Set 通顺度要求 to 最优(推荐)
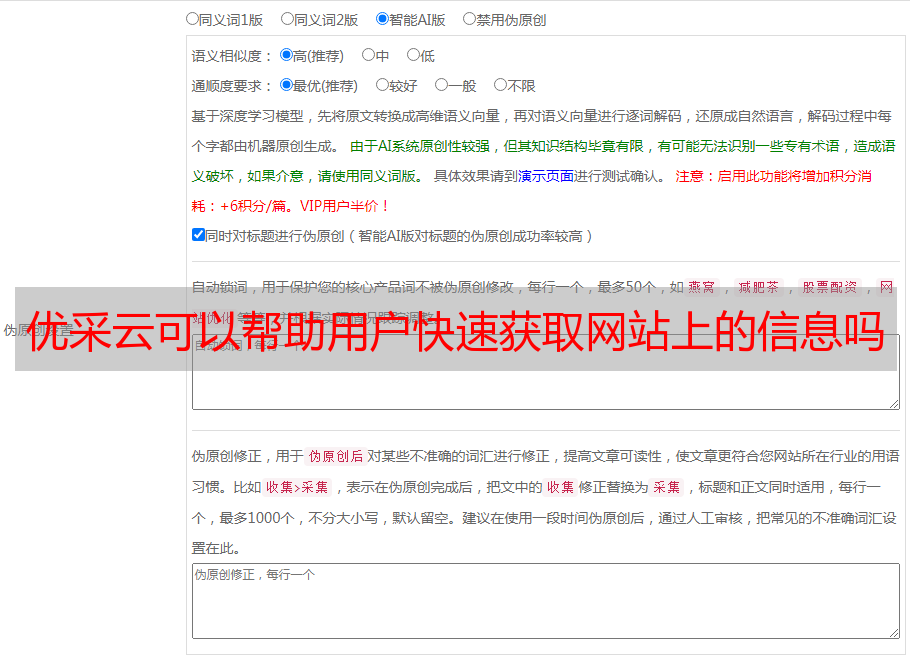This screenshot has width=911, height=658. pos(286,85)
